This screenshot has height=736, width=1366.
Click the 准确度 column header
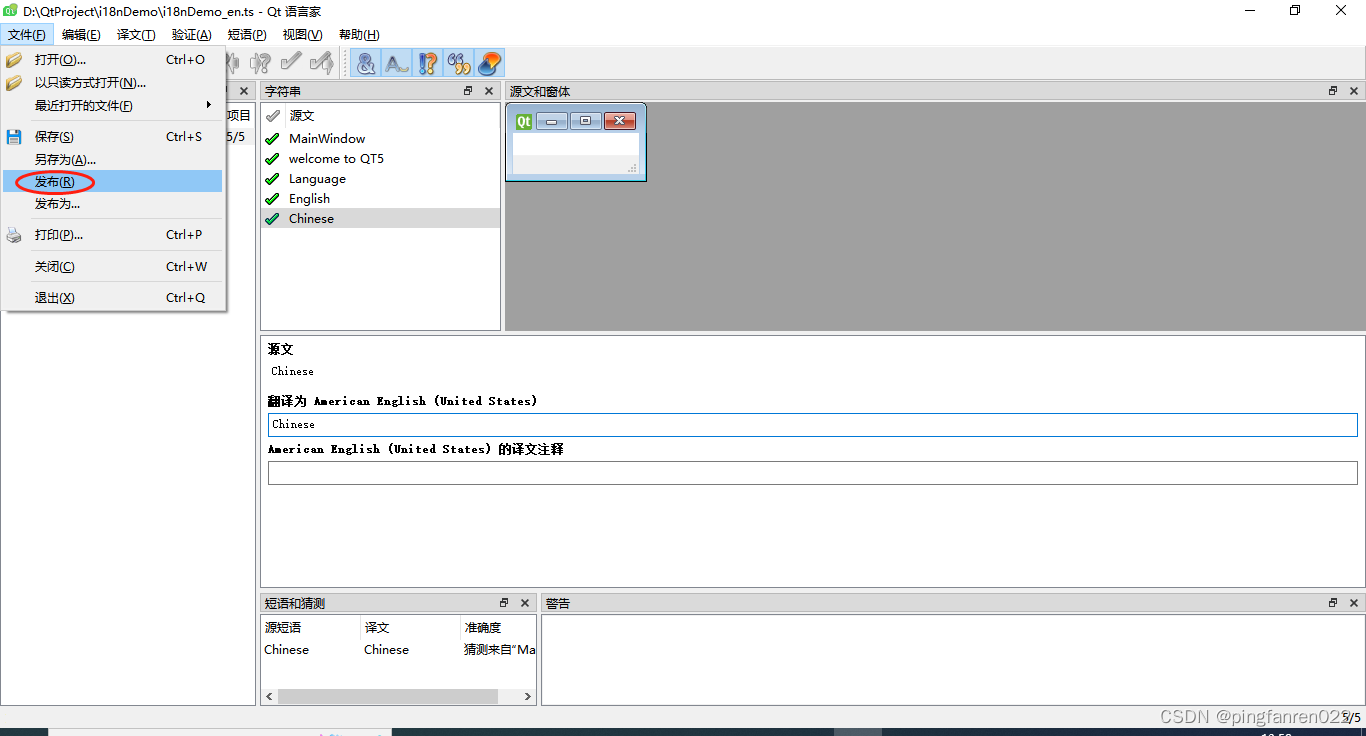(498, 628)
